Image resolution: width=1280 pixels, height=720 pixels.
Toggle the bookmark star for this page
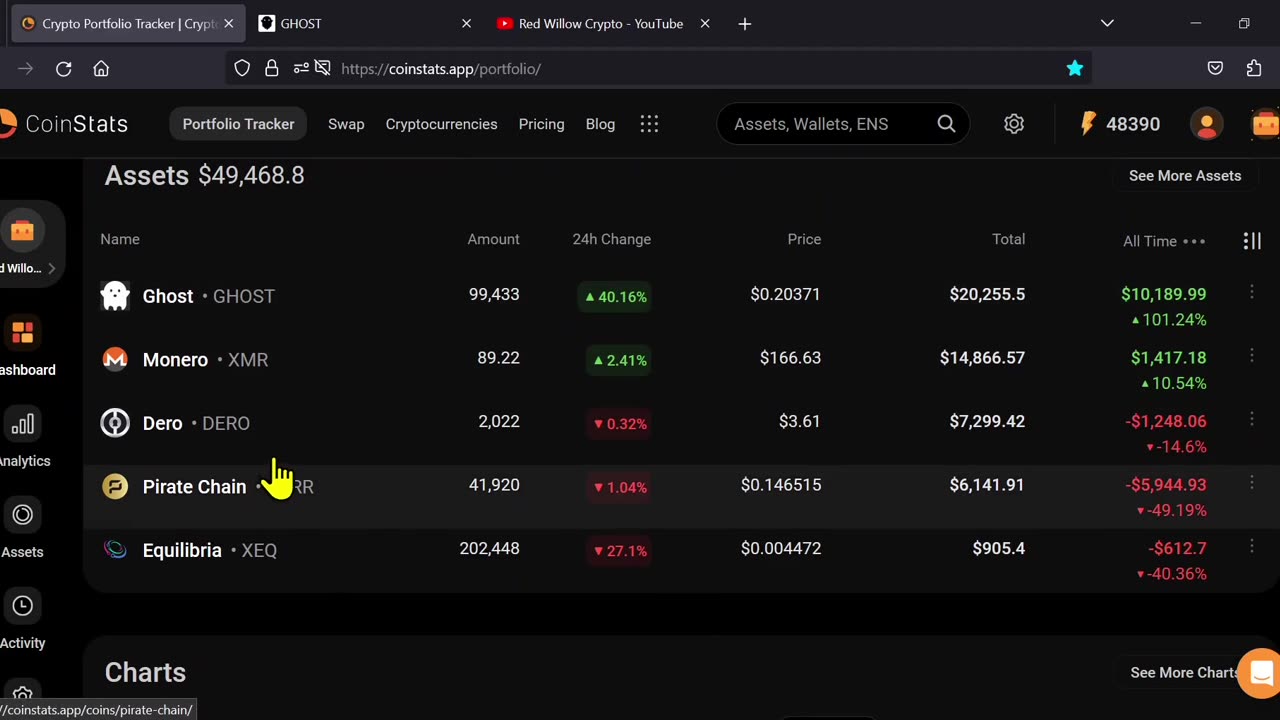coord(1075,68)
